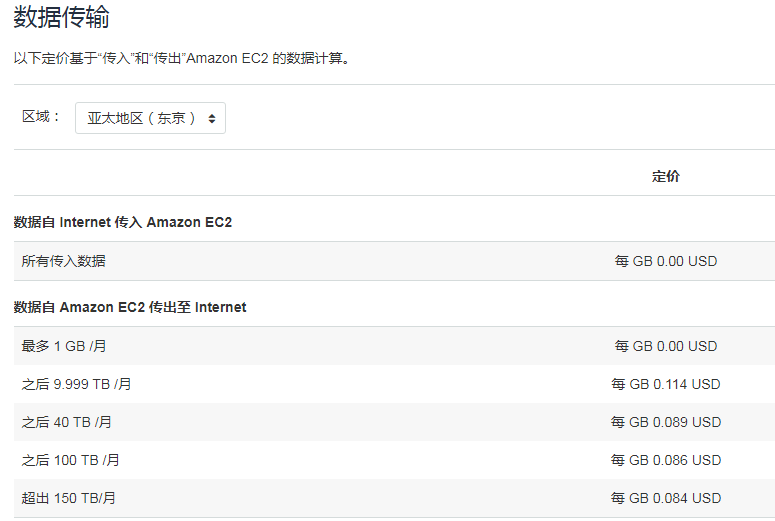Screen dimensions: 775x521
Task: Click the 所有传入数据 row label
Action: (64, 261)
